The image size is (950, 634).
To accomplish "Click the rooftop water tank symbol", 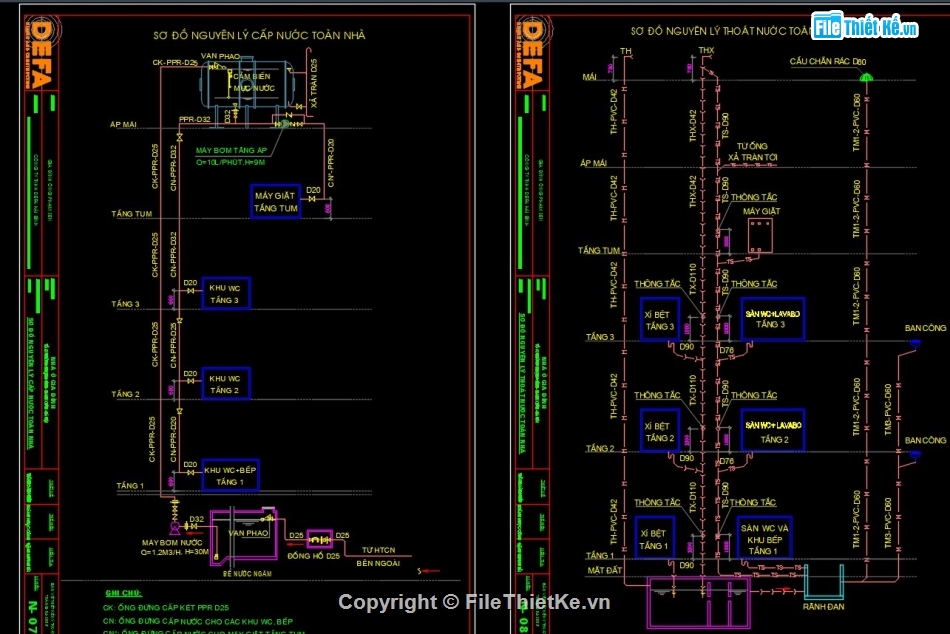I will click(246, 84).
